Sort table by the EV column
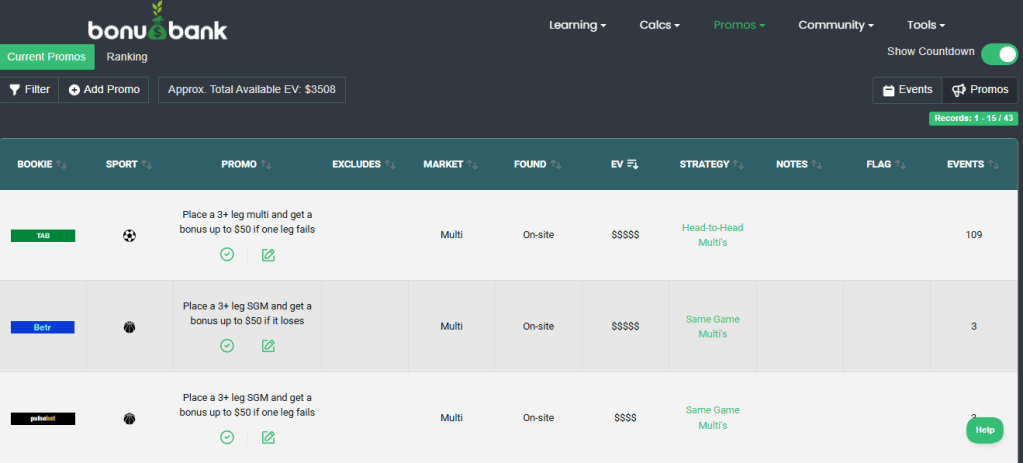1023x463 pixels. [x=624, y=164]
